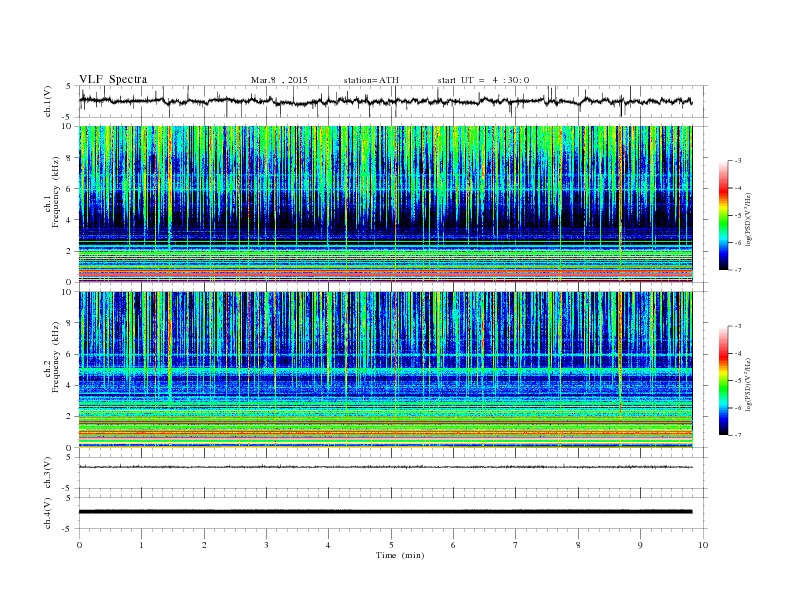Select the "ch.1(V)" waveform axis label

[x=48, y=101]
